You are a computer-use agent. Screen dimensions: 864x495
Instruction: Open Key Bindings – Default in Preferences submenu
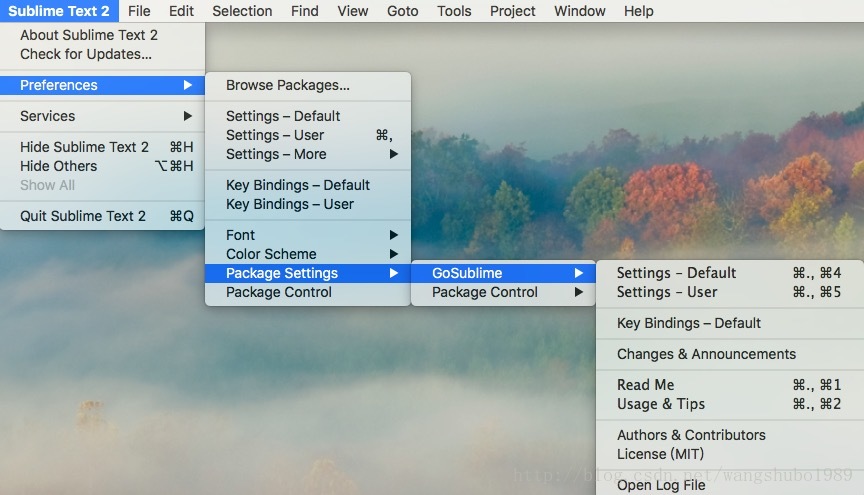point(308,185)
